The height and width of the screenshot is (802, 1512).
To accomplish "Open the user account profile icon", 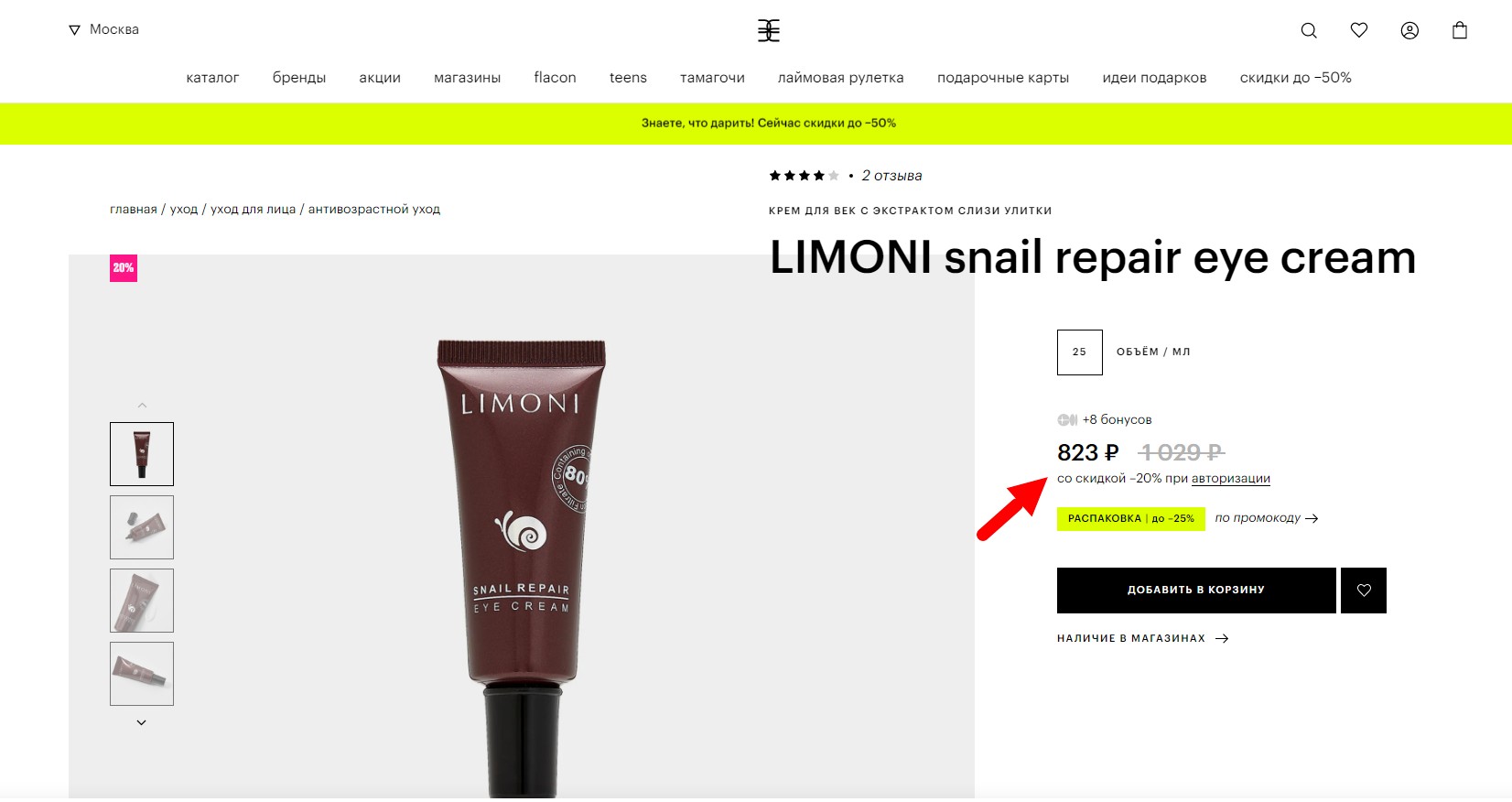I will [1409, 30].
